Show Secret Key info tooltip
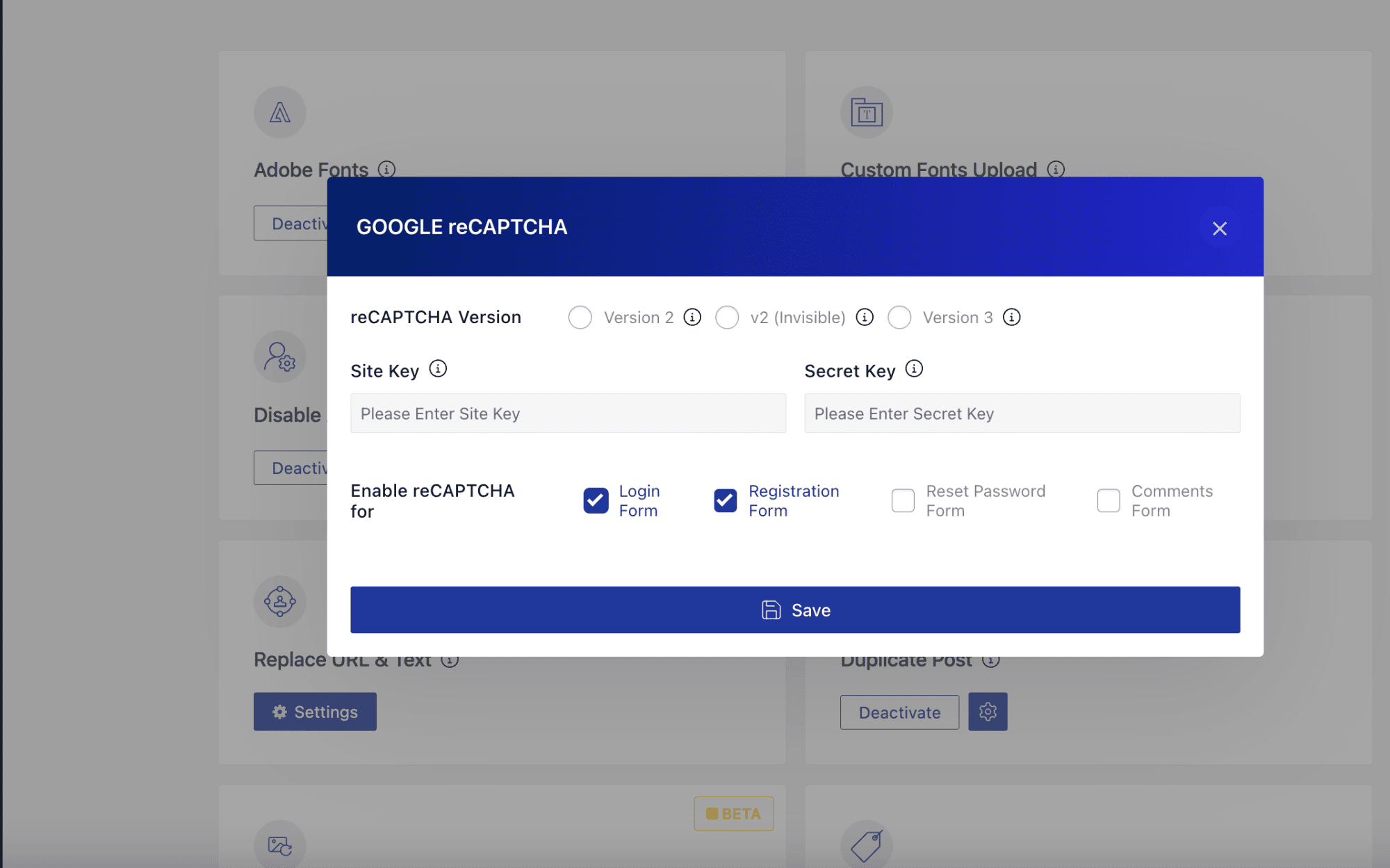The width and height of the screenshot is (1390, 868). 914,368
